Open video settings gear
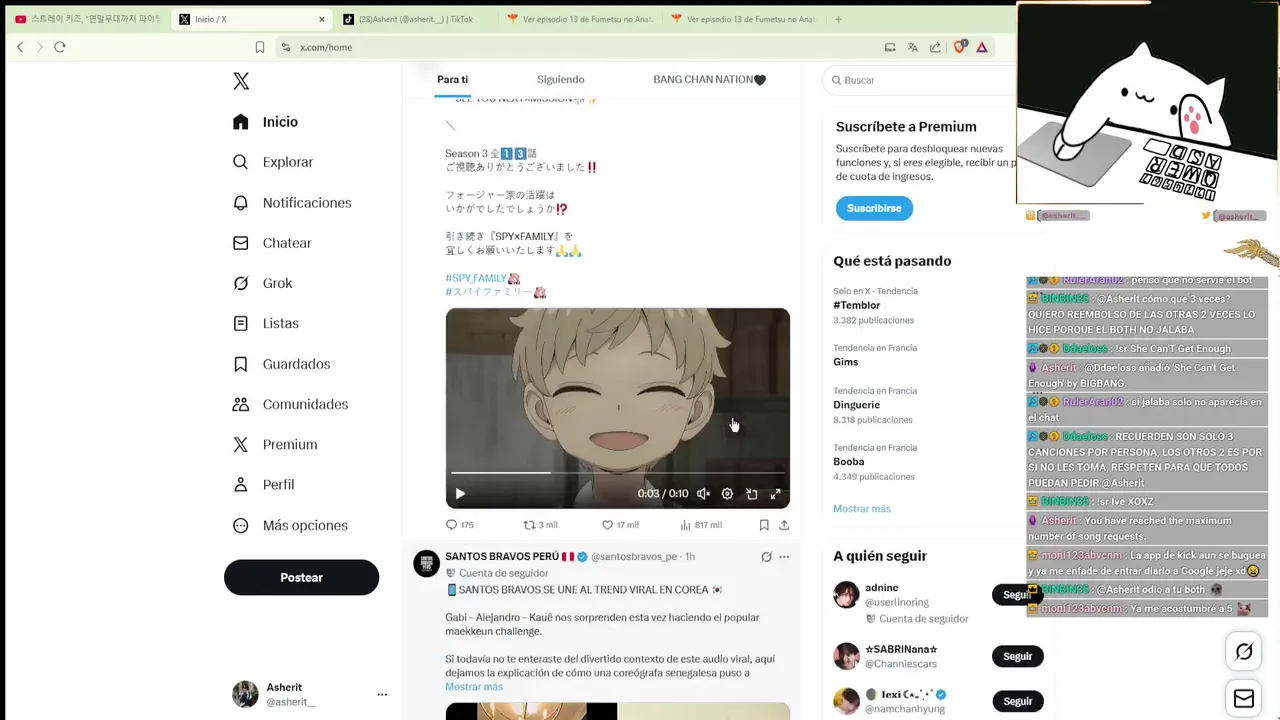Image resolution: width=1280 pixels, height=720 pixels. pyautogui.click(x=727, y=494)
